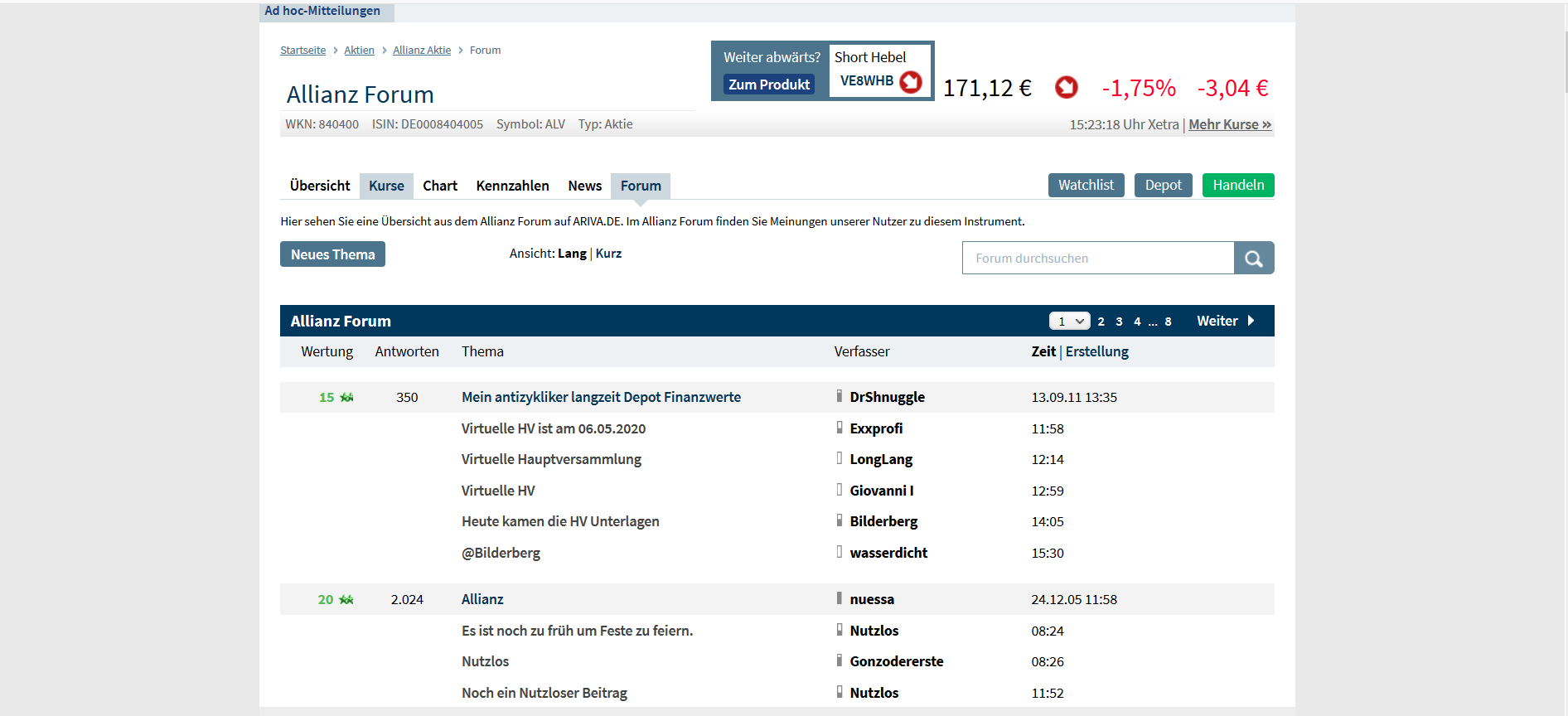Open the Kennzahlen tab

coord(512,186)
